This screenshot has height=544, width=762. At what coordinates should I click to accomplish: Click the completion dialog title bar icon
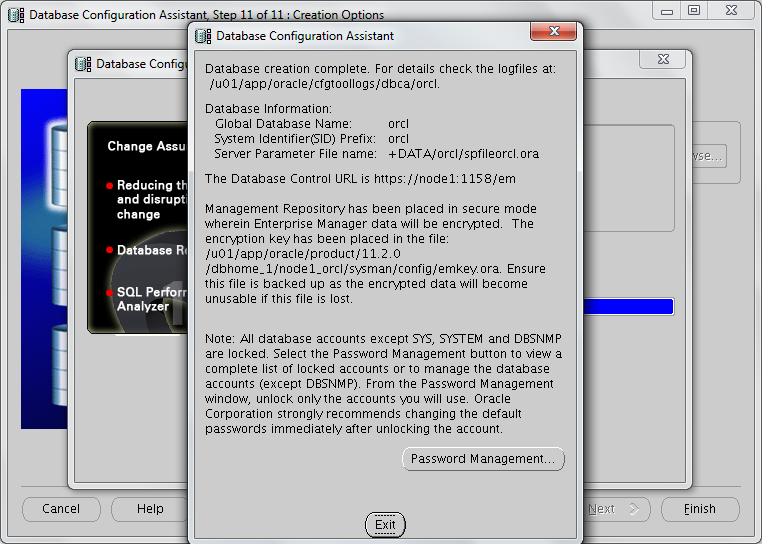(x=203, y=36)
